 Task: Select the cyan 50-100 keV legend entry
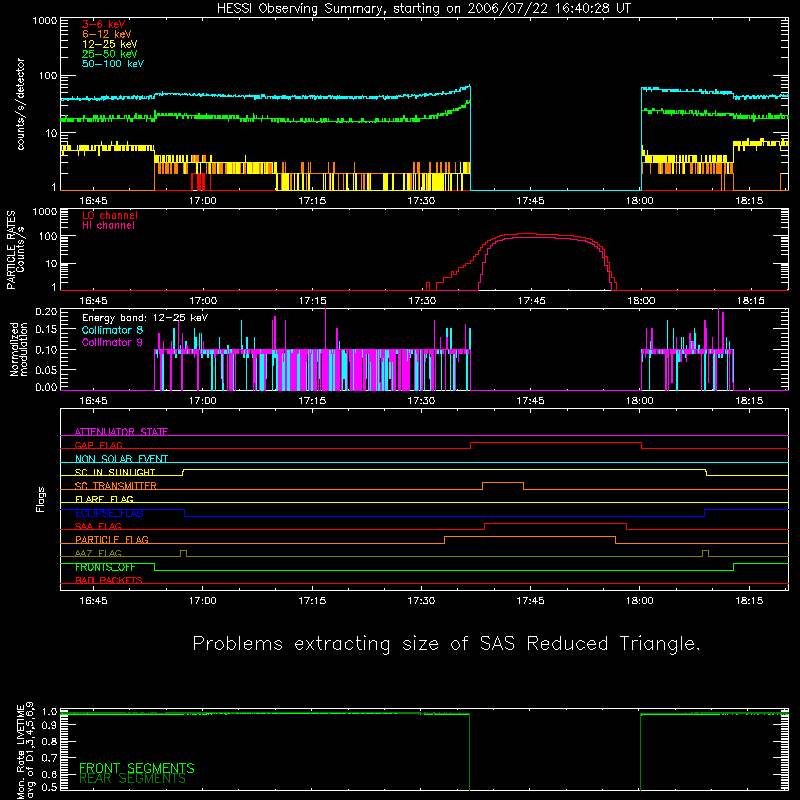pos(113,64)
